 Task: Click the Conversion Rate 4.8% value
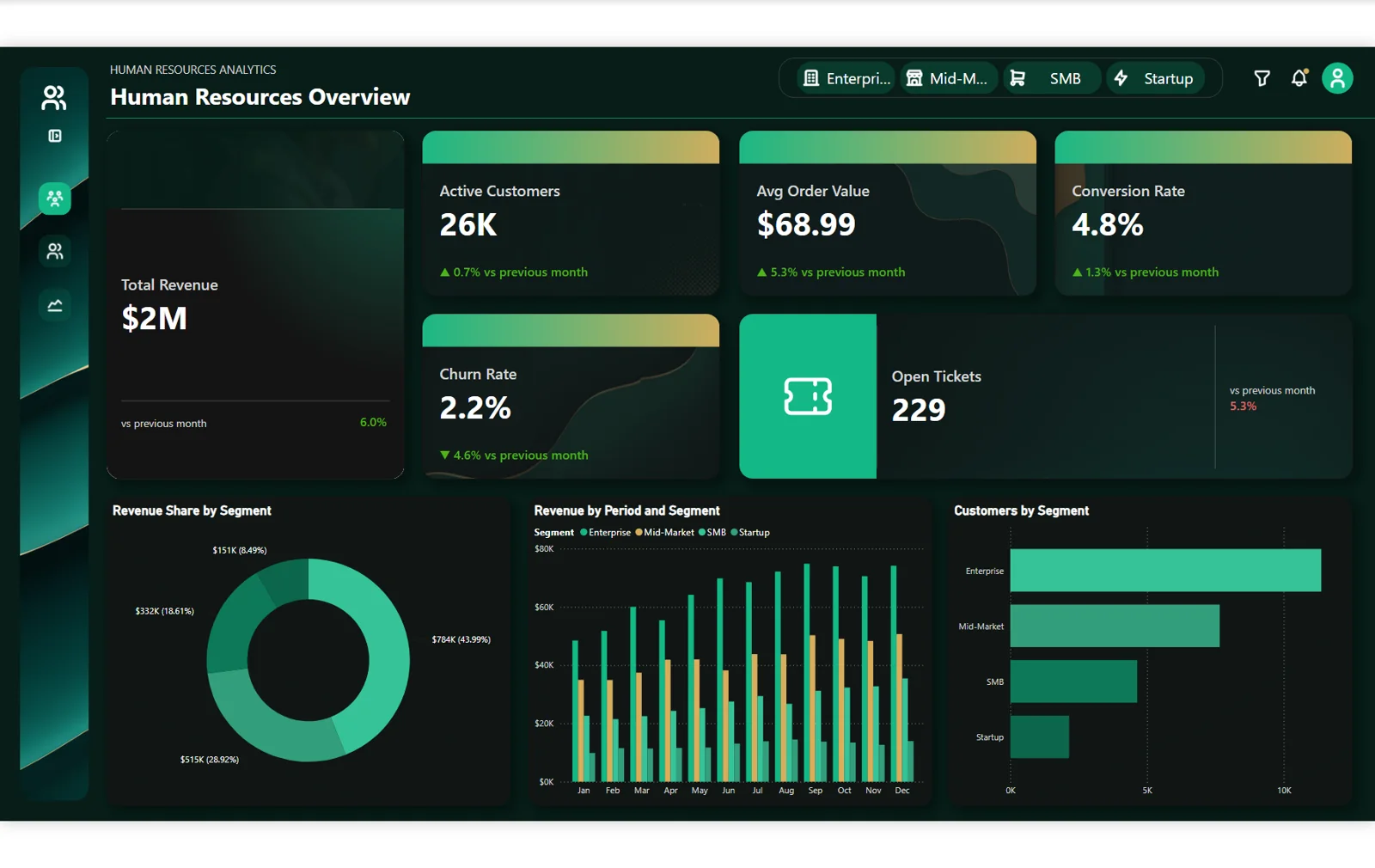[x=1108, y=225]
